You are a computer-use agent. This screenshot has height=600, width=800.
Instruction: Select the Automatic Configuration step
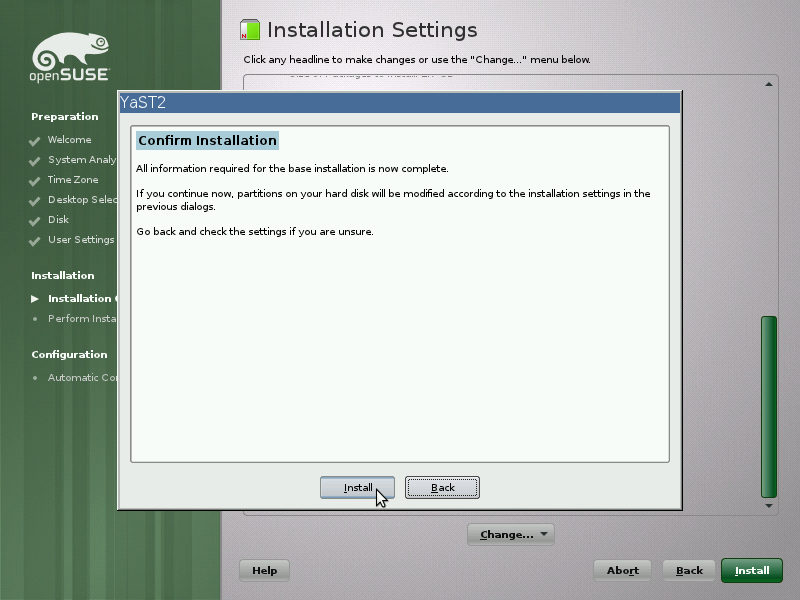click(80, 377)
